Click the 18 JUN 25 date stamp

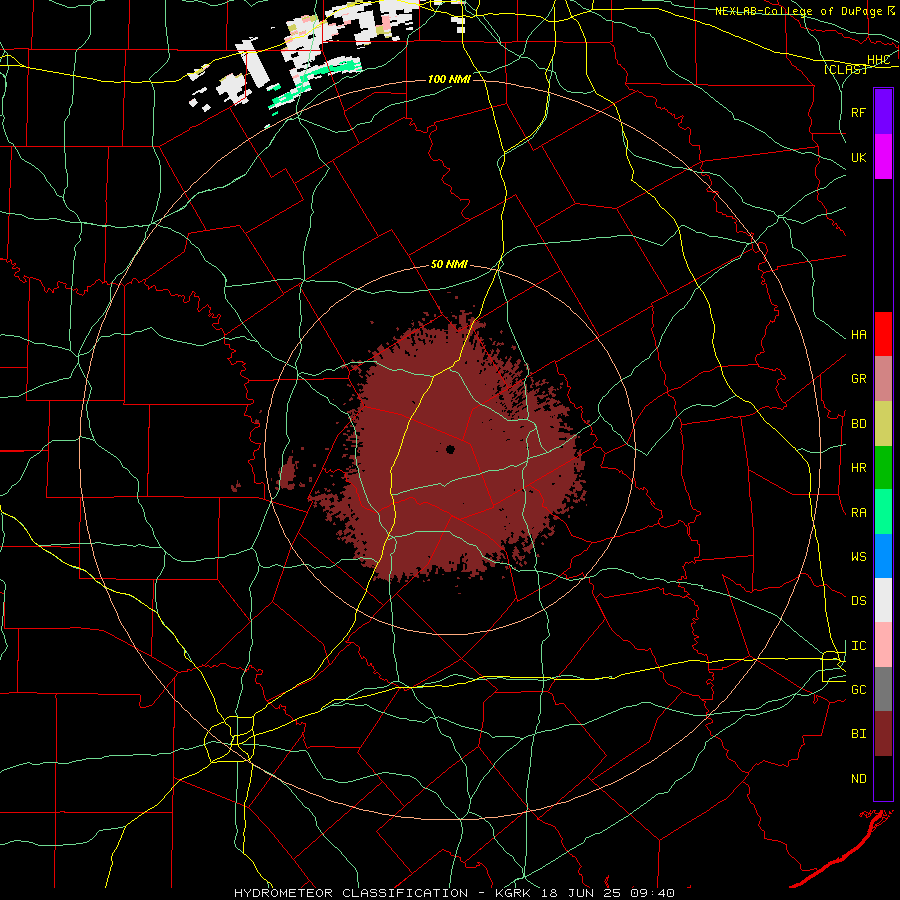[580, 893]
